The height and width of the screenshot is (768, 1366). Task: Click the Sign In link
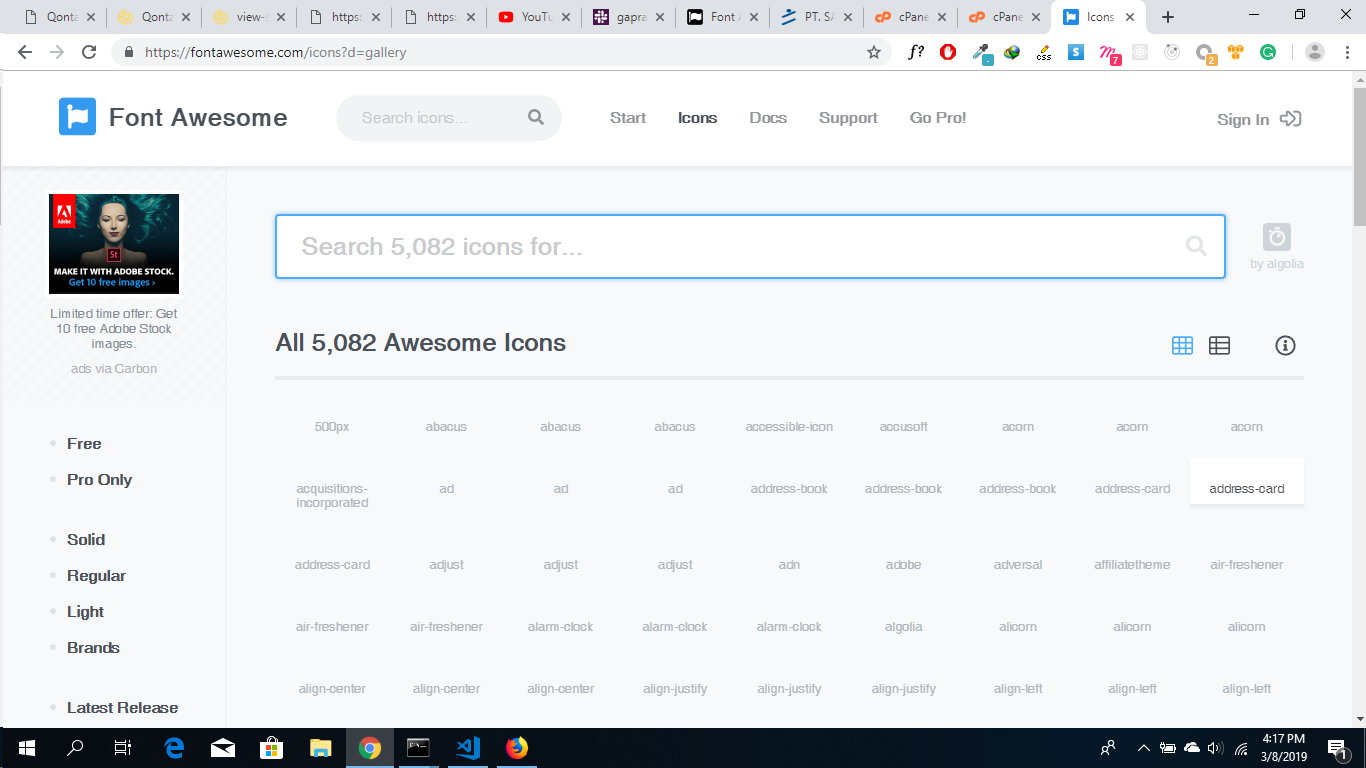(1243, 118)
